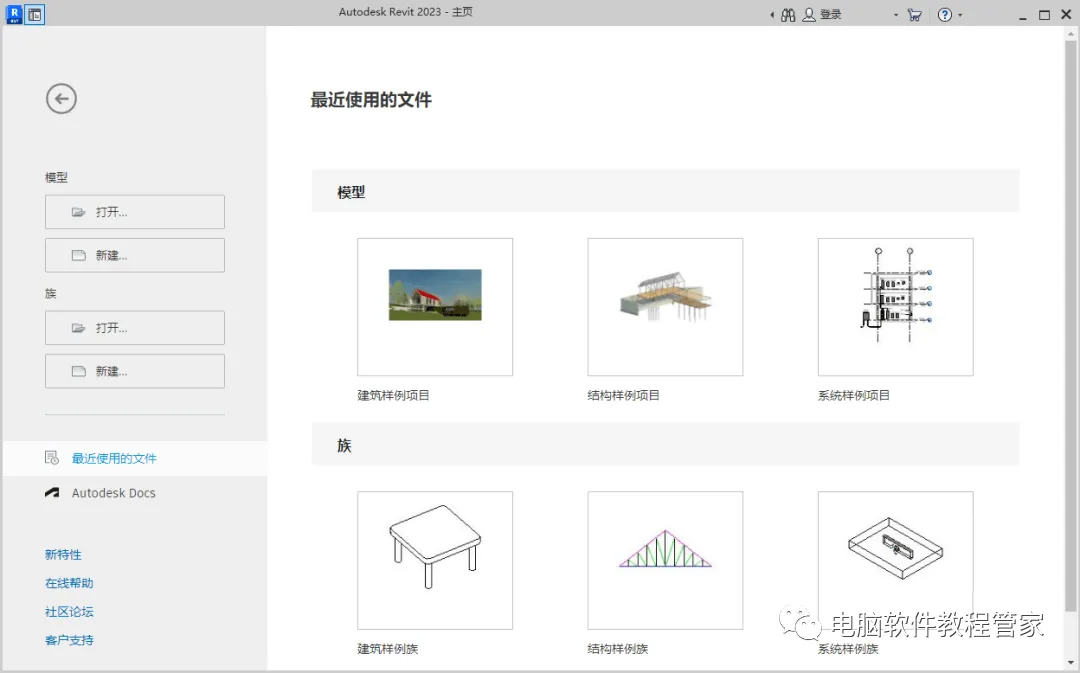Click the 建筑样例项目 caption text

point(393,395)
